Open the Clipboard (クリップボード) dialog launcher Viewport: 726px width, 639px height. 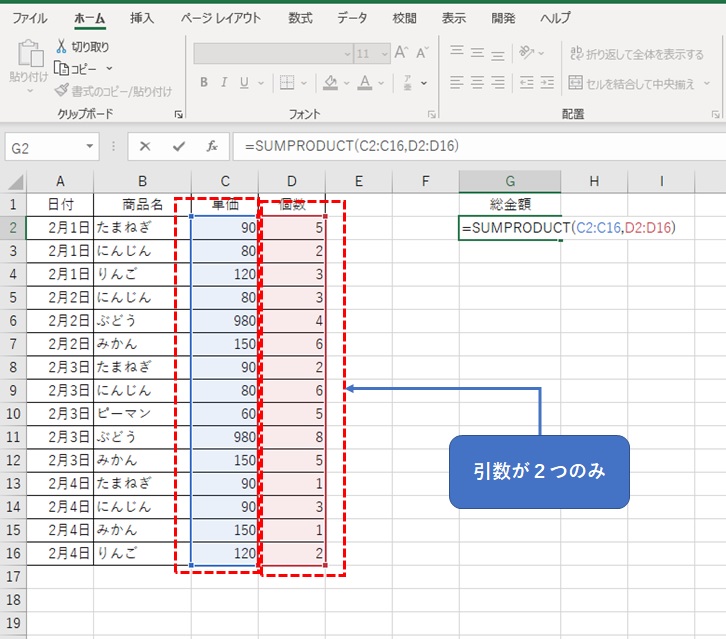tap(178, 114)
